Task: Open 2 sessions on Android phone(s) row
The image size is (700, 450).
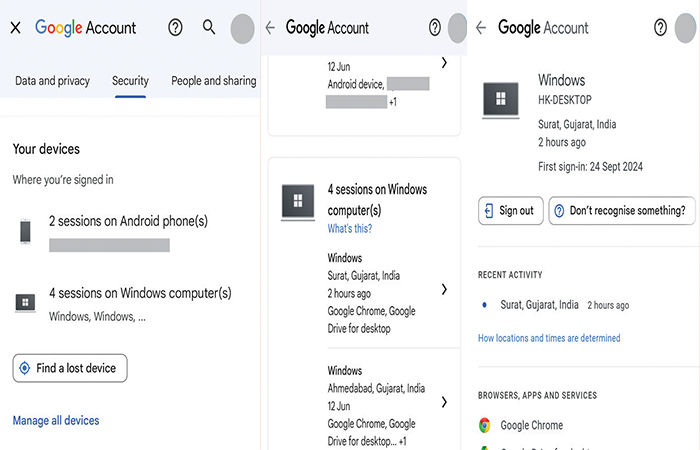Action: point(129,233)
